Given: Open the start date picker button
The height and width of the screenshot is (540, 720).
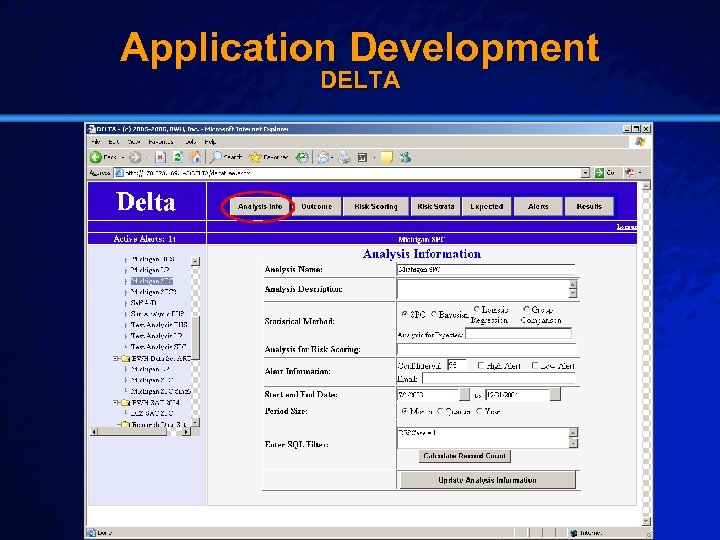Looking at the screenshot, I should click(465, 394).
